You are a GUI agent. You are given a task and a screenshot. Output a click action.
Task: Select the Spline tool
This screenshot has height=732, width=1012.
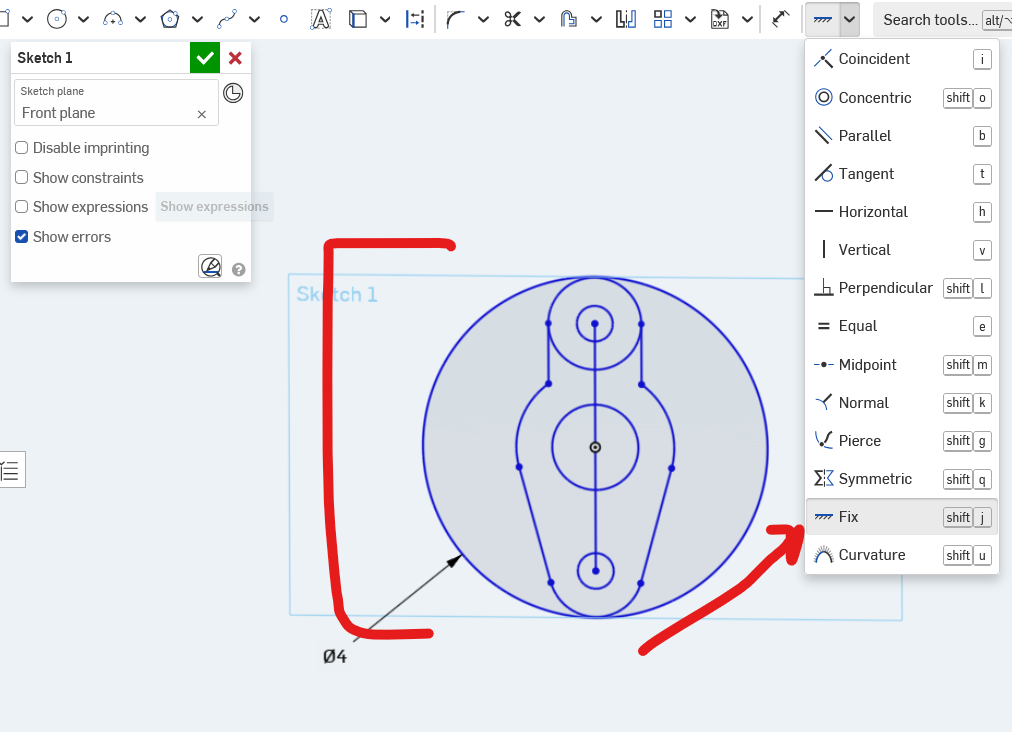[227, 19]
